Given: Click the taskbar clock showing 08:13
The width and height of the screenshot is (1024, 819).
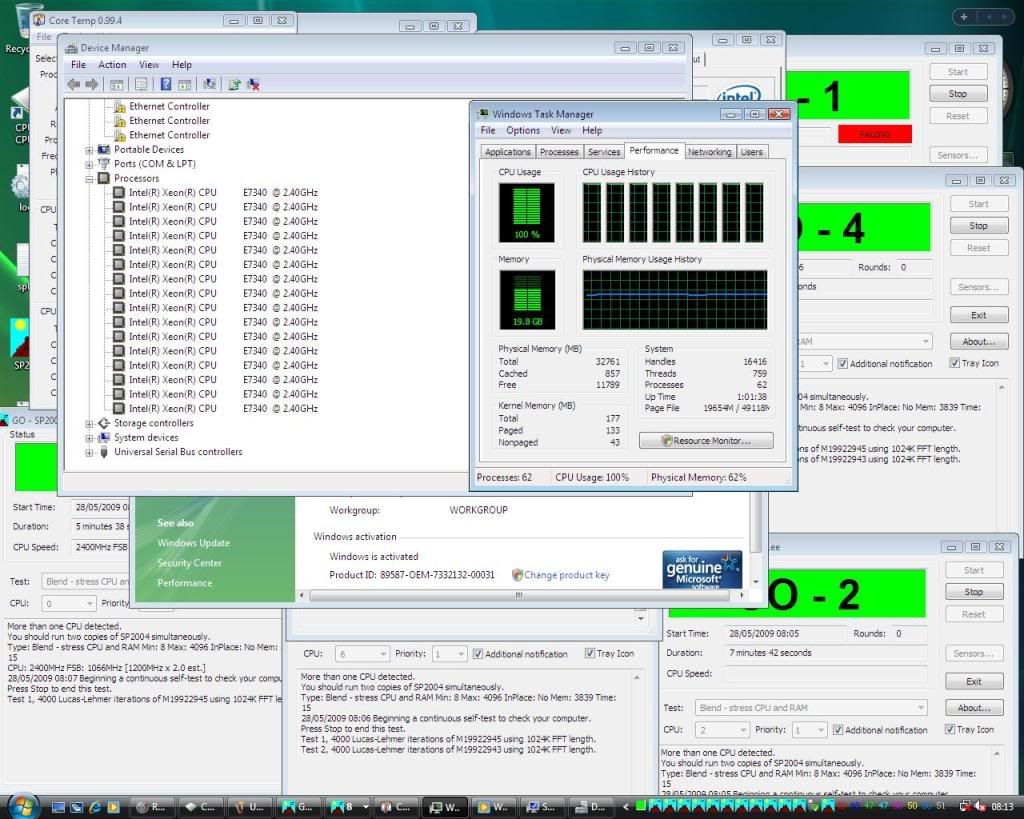Looking at the screenshot, I should 1002,807.
